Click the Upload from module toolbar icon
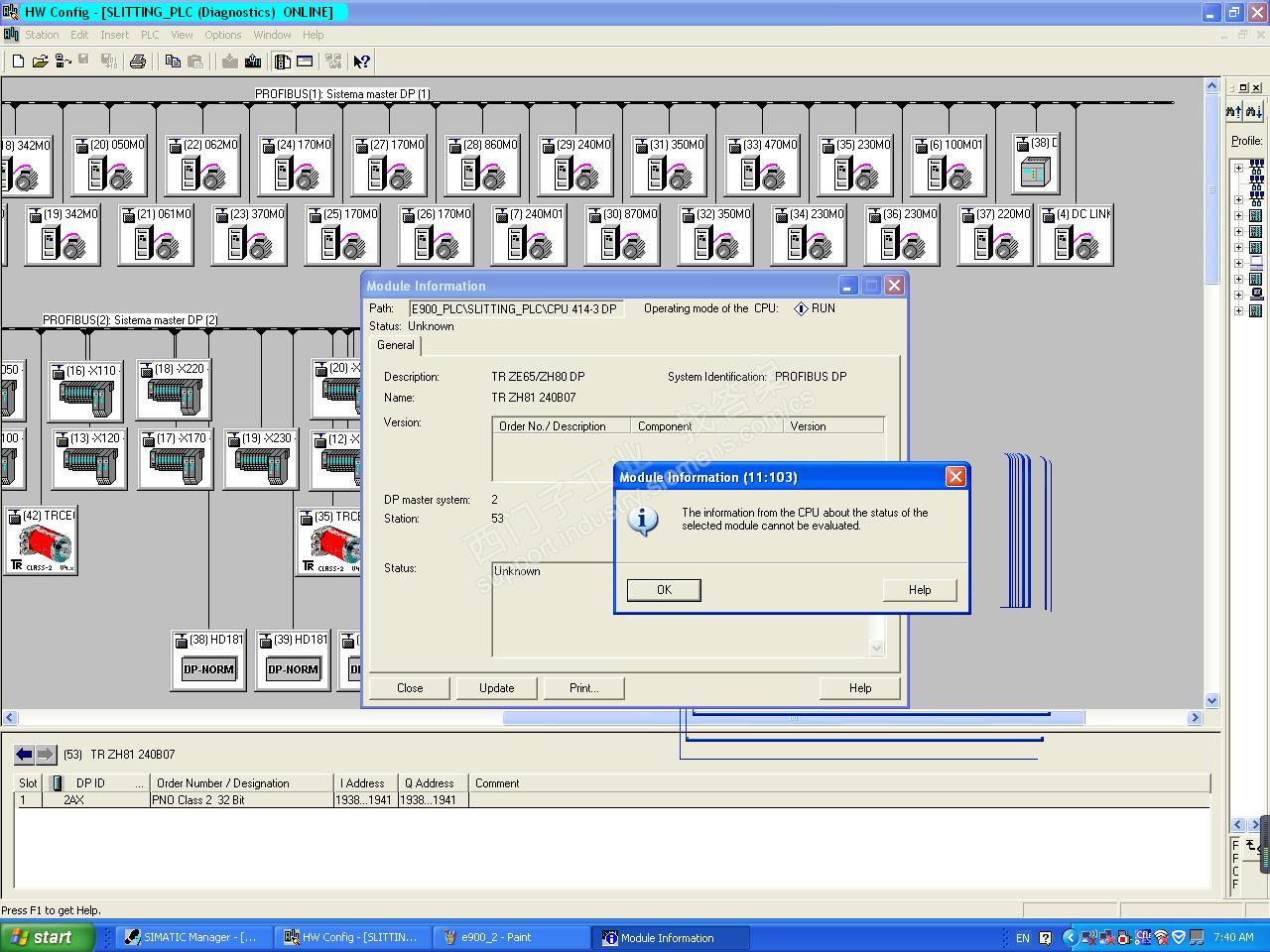This screenshot has width=1270, height=952. 253,61
